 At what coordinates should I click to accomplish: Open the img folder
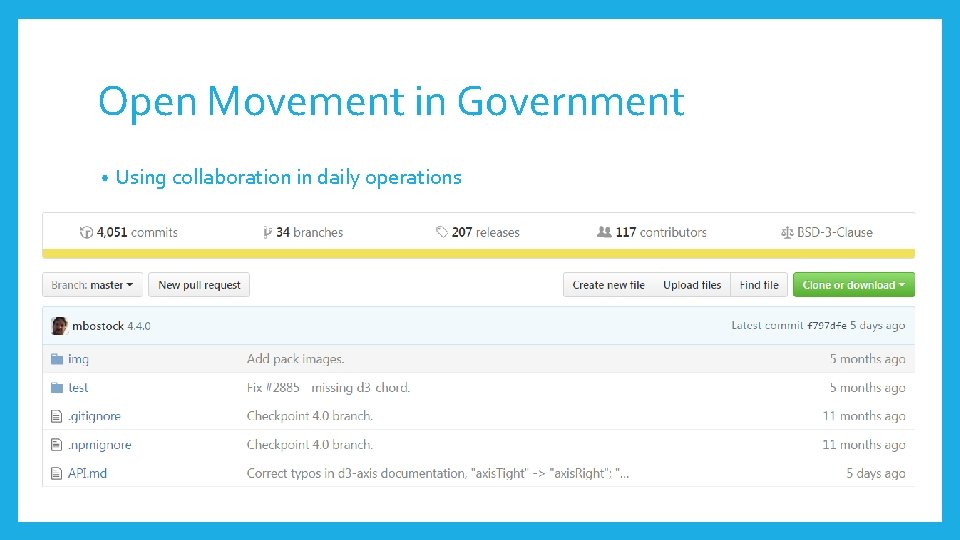(x=78, y=359)
